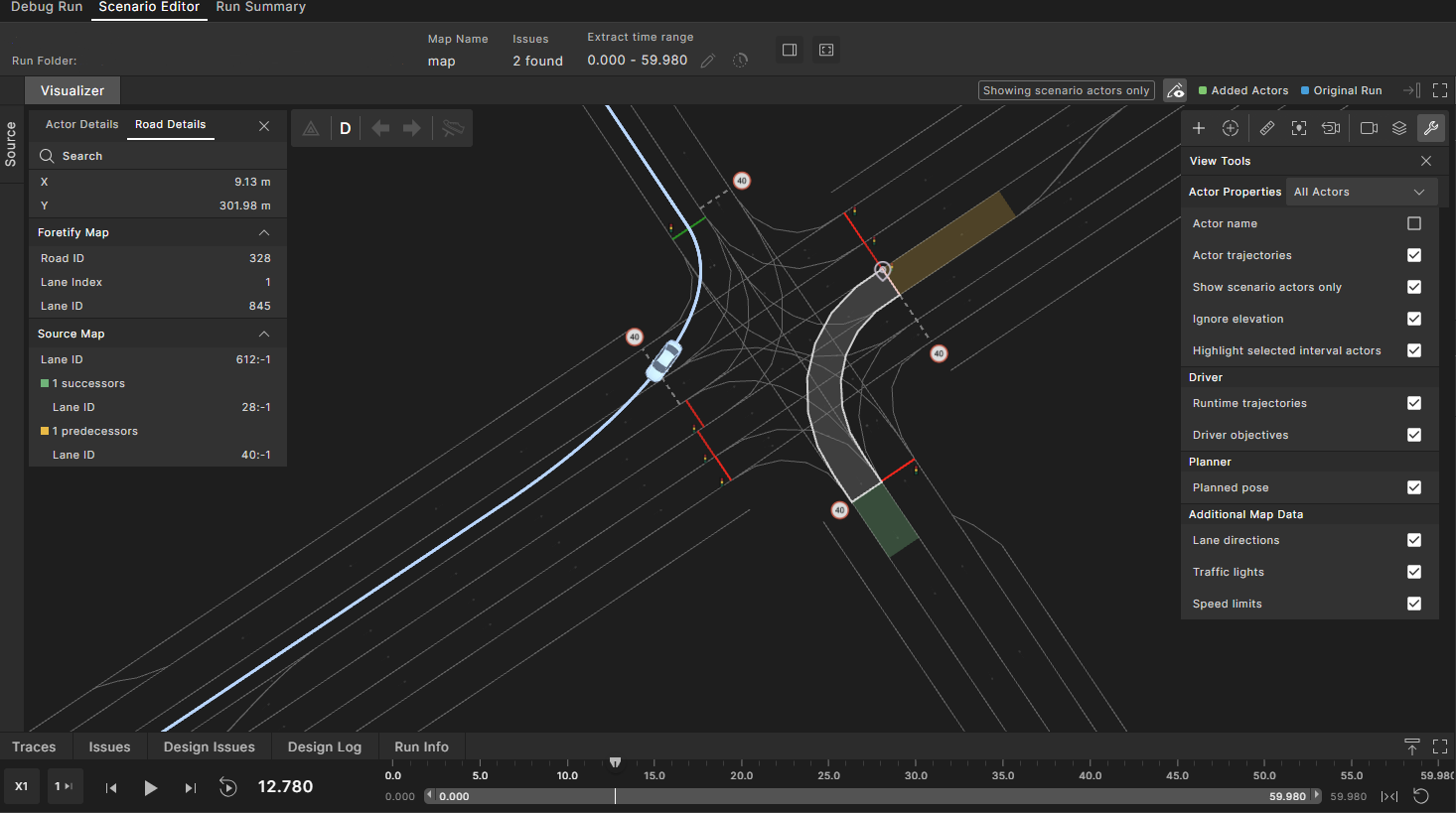
Task: Click the plus add icon in toolbar
Action: (x=1199, y=128)
